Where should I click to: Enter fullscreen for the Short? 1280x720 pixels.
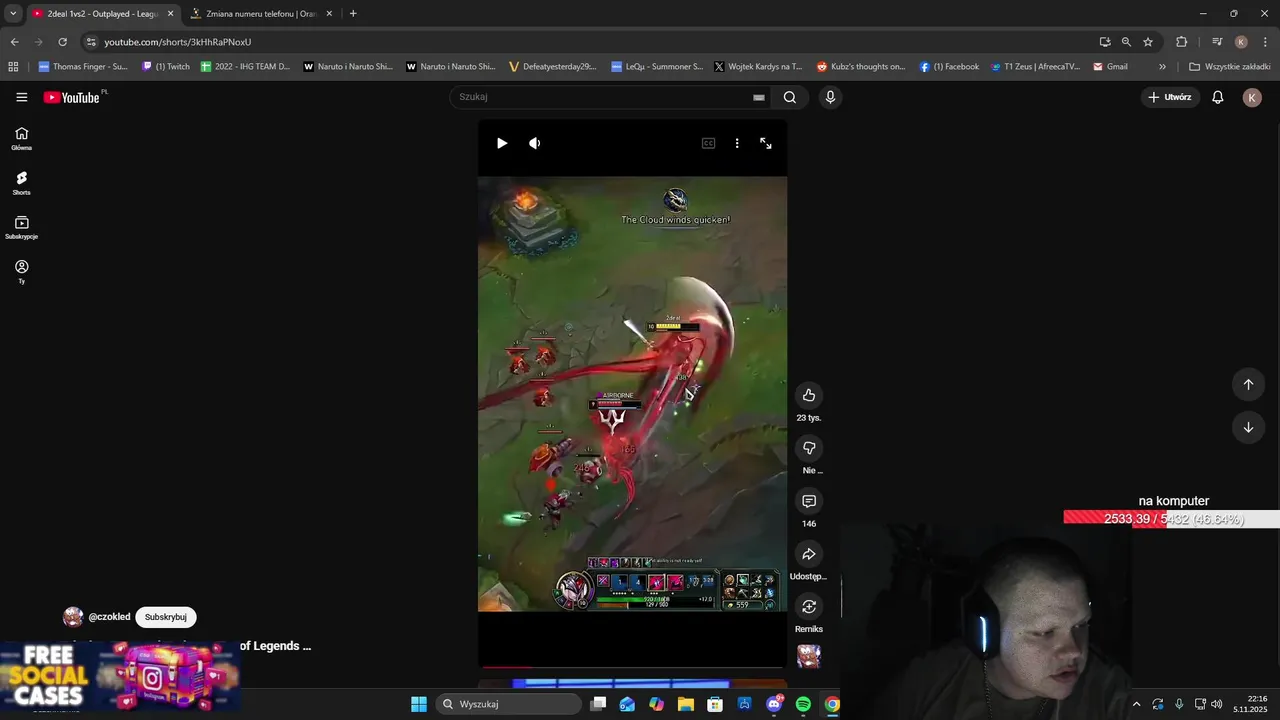pyautogui.click(x=766, y=143)
